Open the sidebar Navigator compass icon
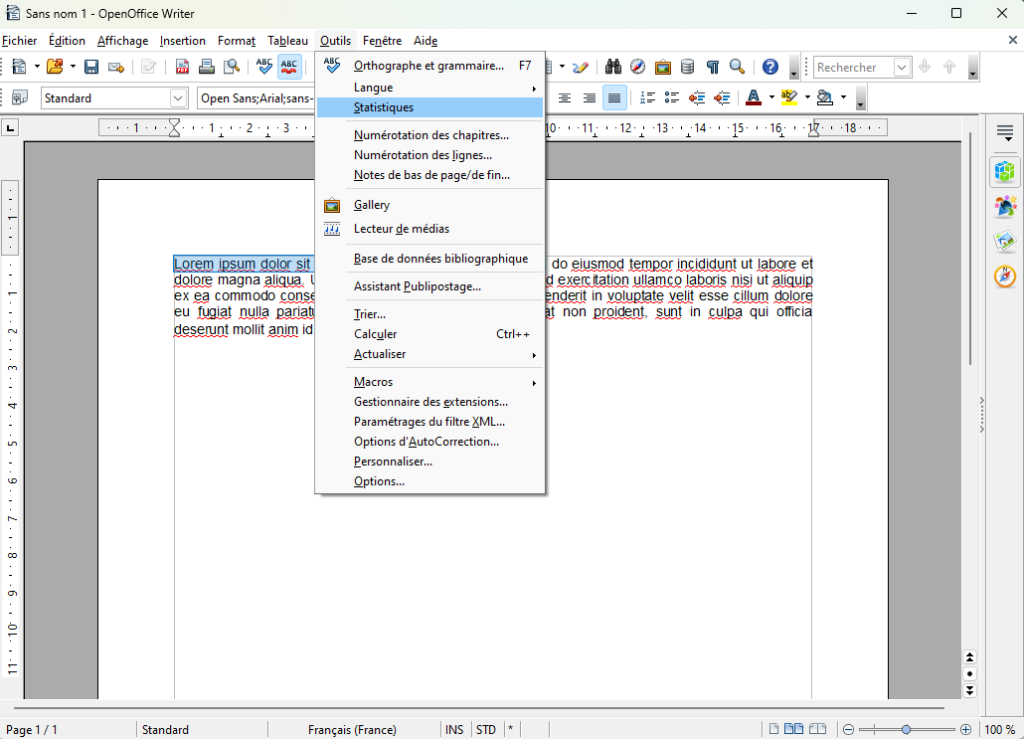 point(1005,276)
